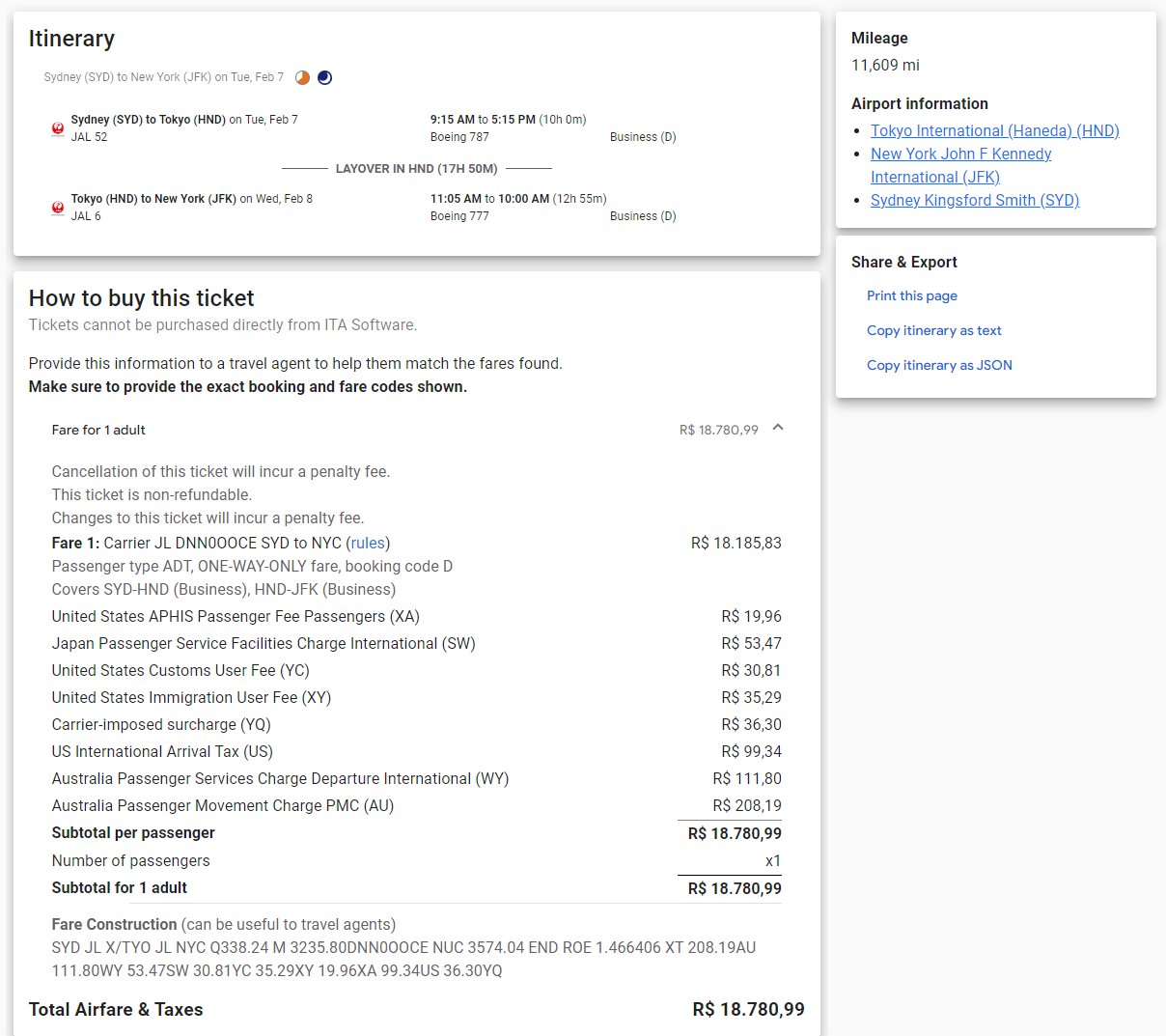Click Business (D) cabin on the JAL 52 row
1166x1036 pixels.
643,137
